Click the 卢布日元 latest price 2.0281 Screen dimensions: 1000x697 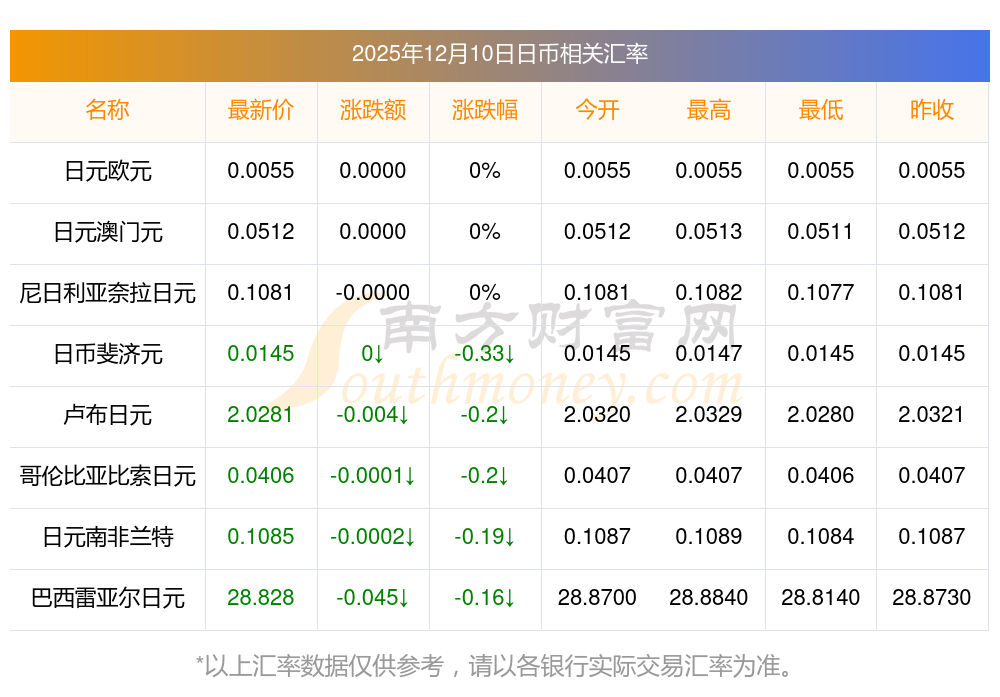[261, 415]
